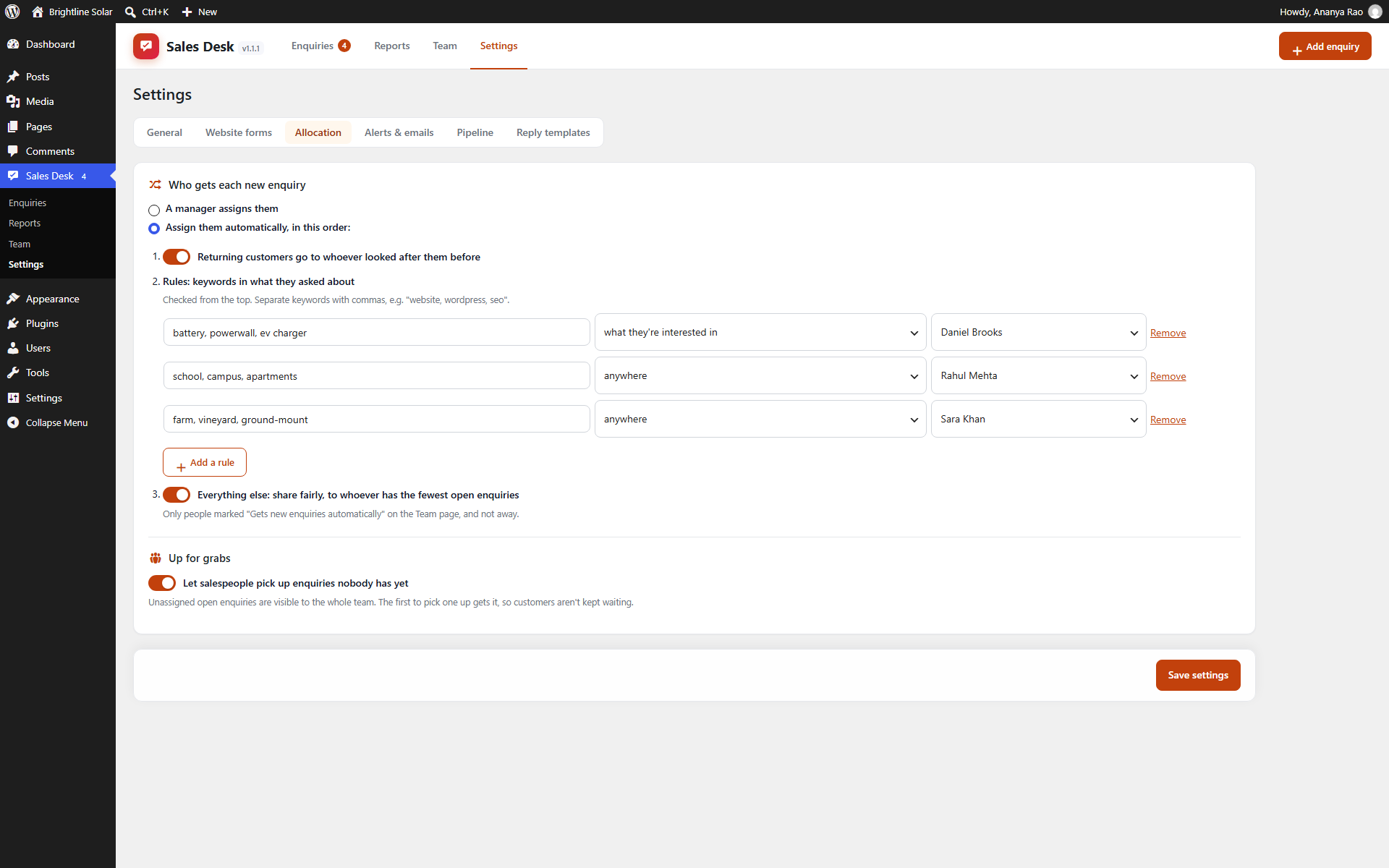Click the Sales Desk red logo icon
1389x868 pixels.
point(145,46)
